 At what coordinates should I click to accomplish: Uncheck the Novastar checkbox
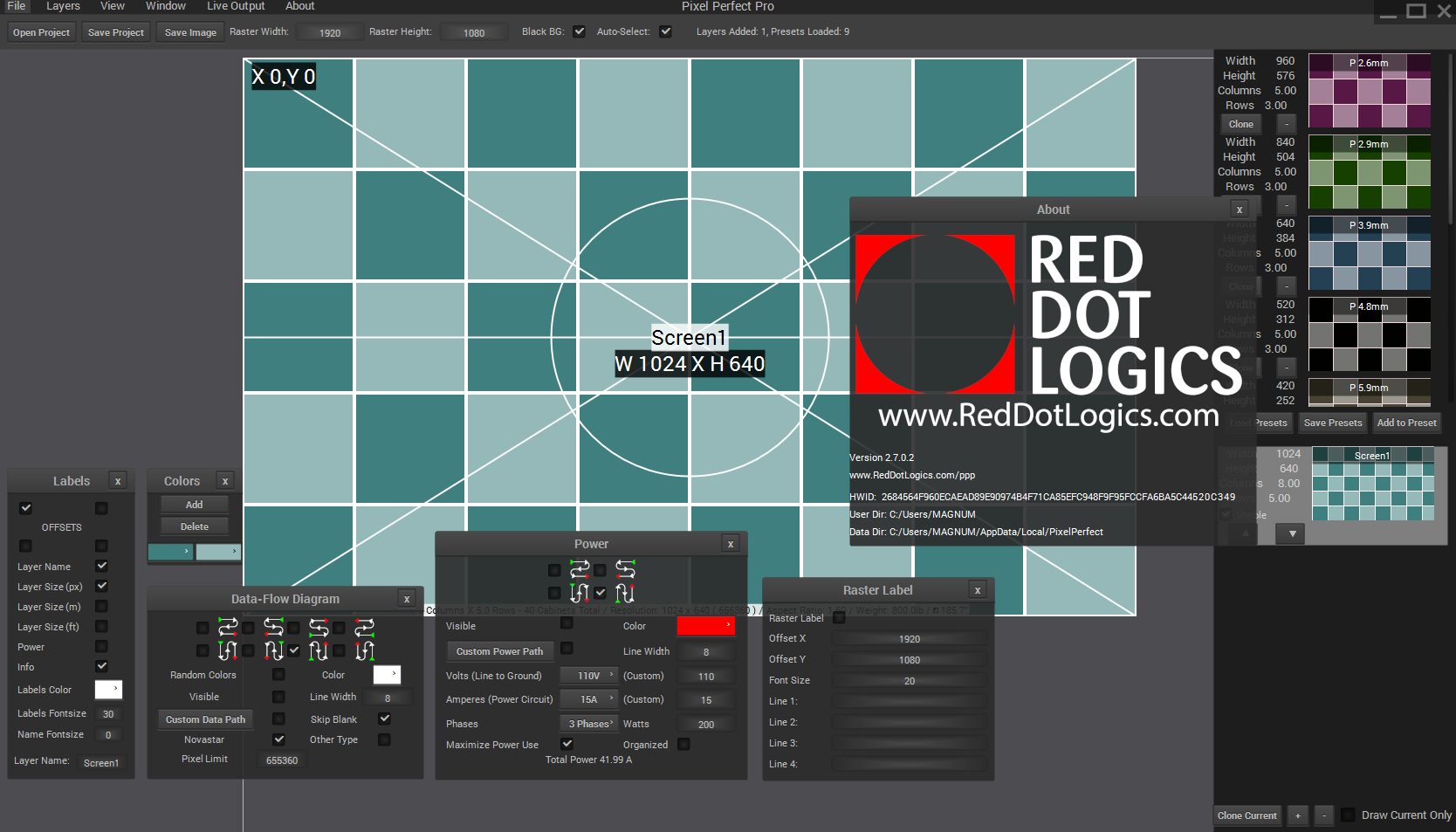point(278,739)
